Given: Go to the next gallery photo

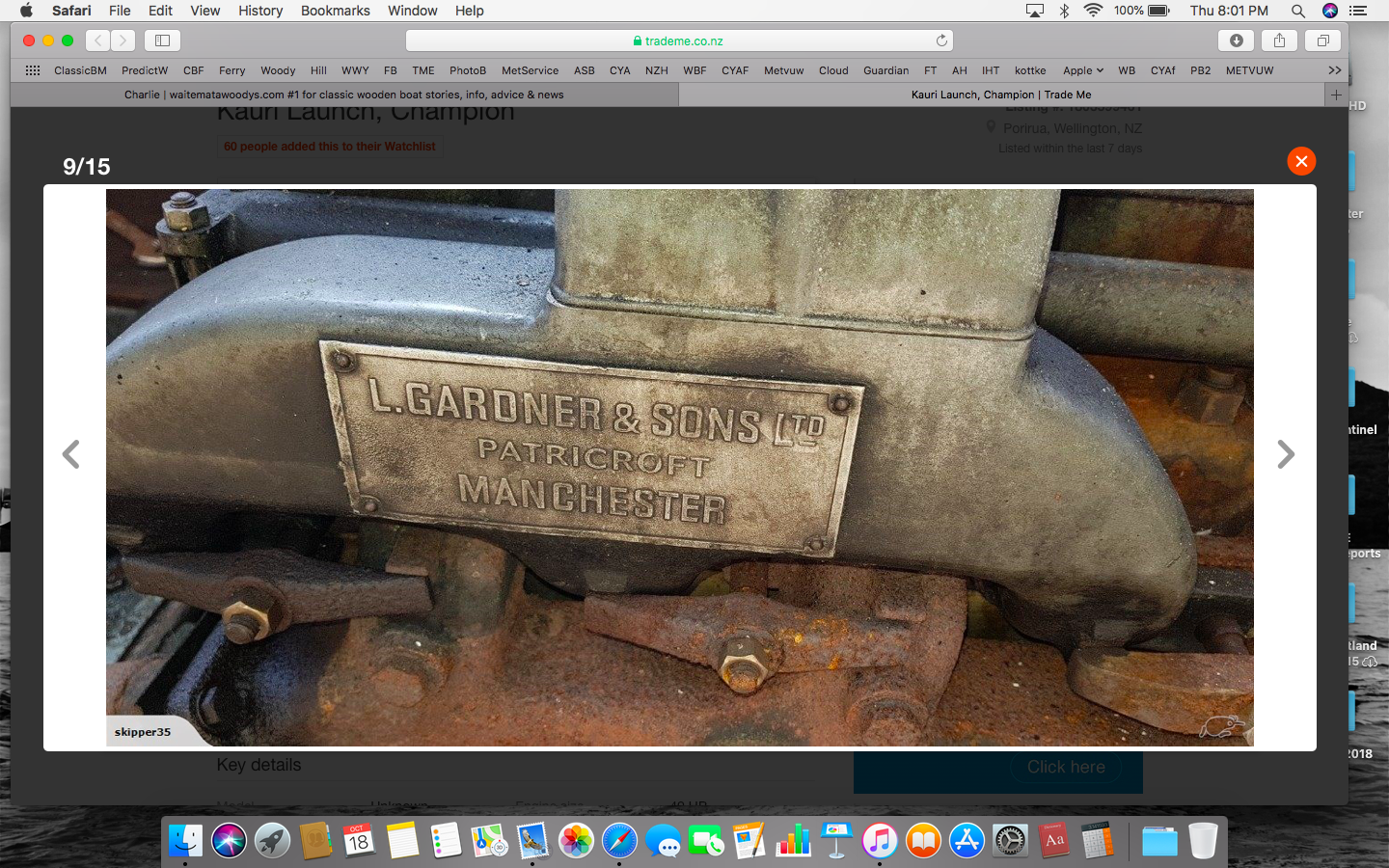Looking at the screenshot, I should point(1285,454).
